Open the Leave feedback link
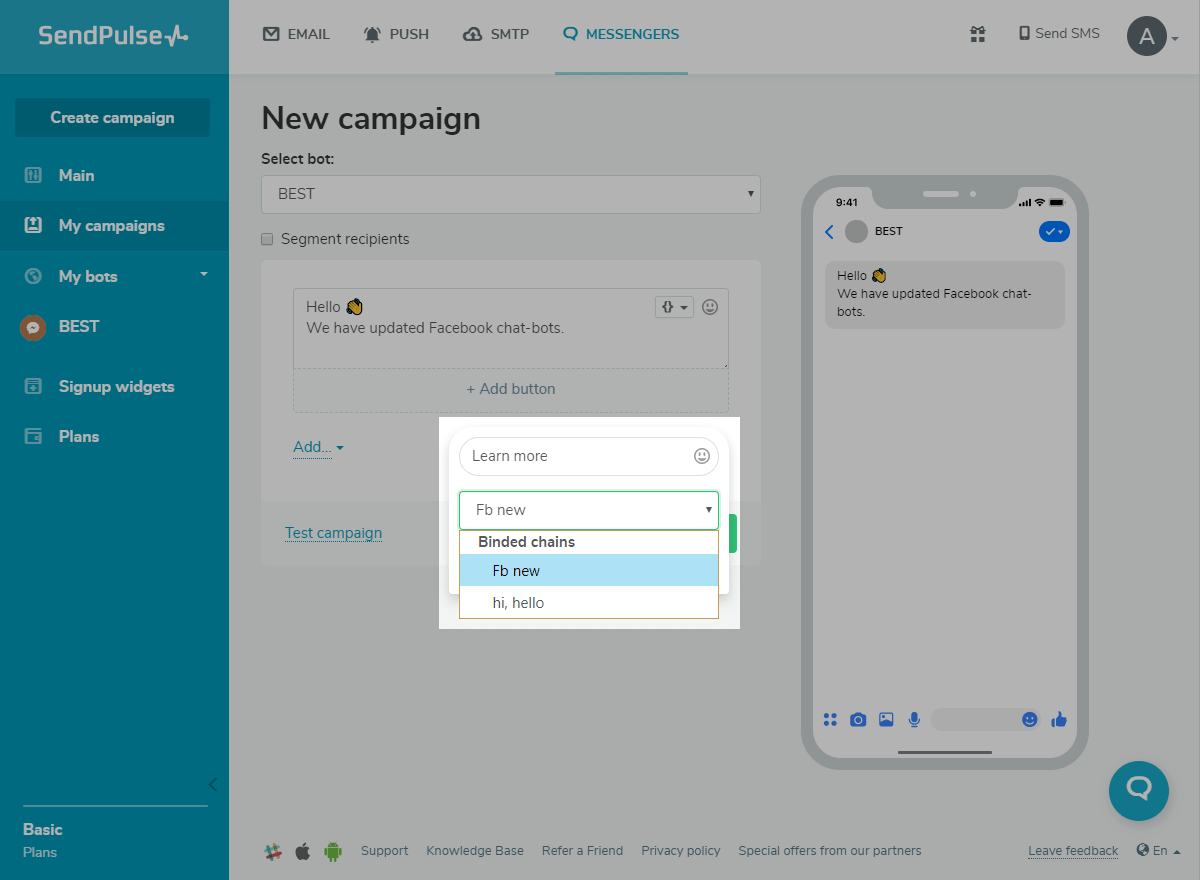The height and width of the screenshot is (880, 1200). click(1073, 851)
